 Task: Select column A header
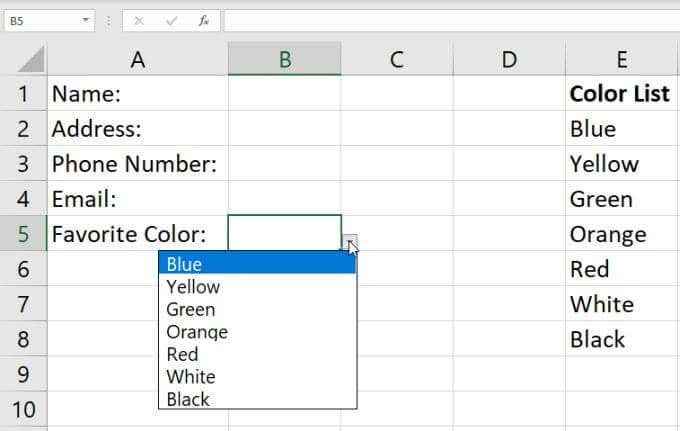pyautogui.click(x=138, y=60)
